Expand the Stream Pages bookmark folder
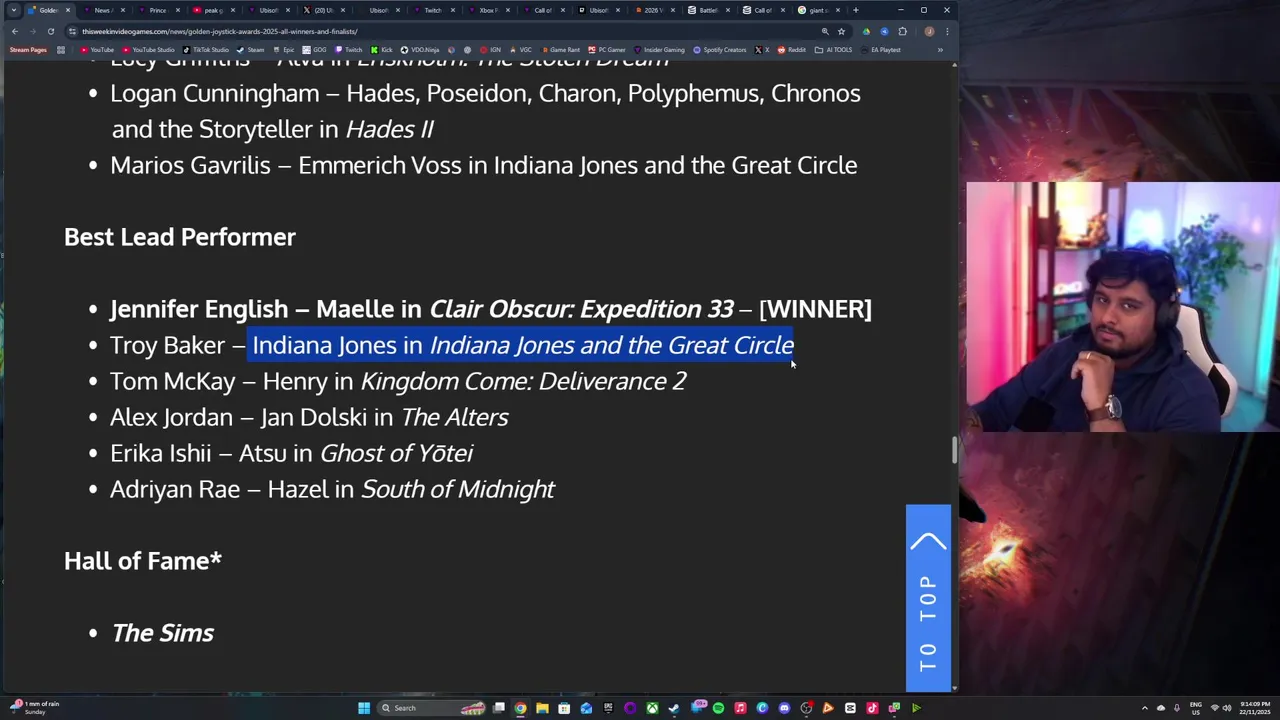The width and height of the screenshot is (1280, 720). (x=29, y=50)
